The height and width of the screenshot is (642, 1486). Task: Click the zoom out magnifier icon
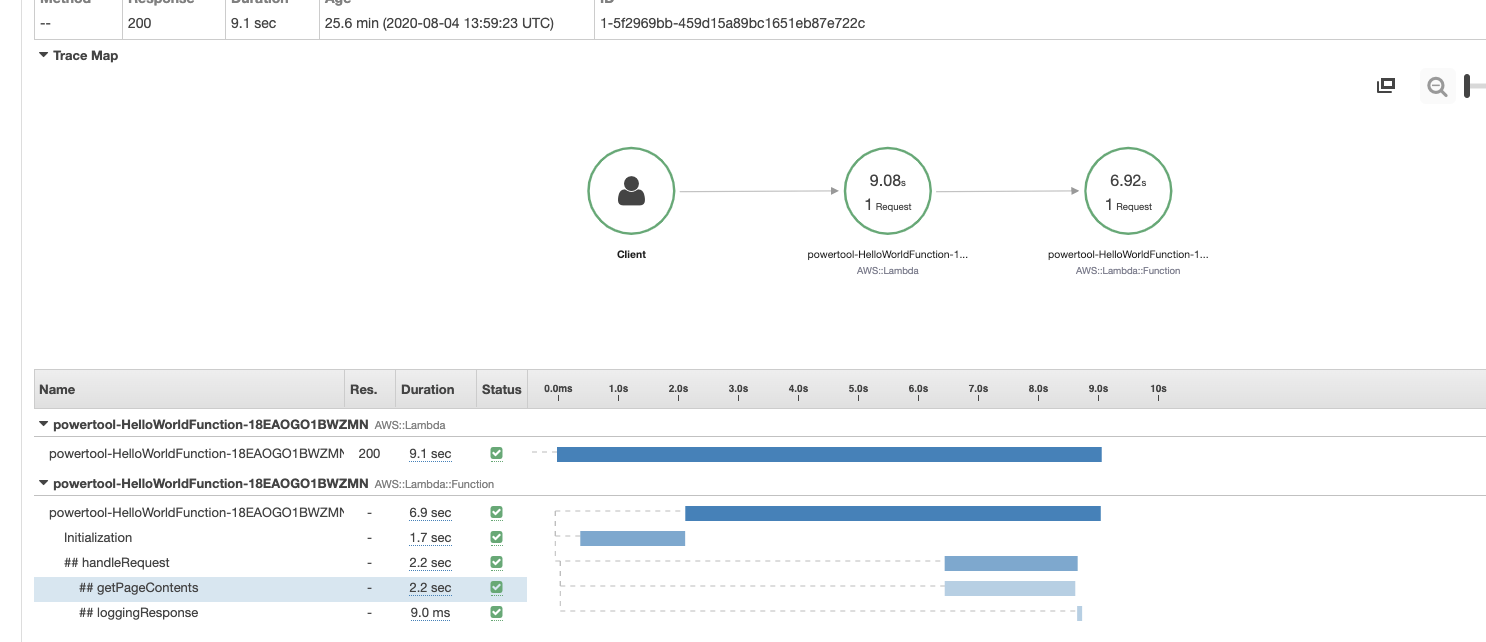point(1437,87)
